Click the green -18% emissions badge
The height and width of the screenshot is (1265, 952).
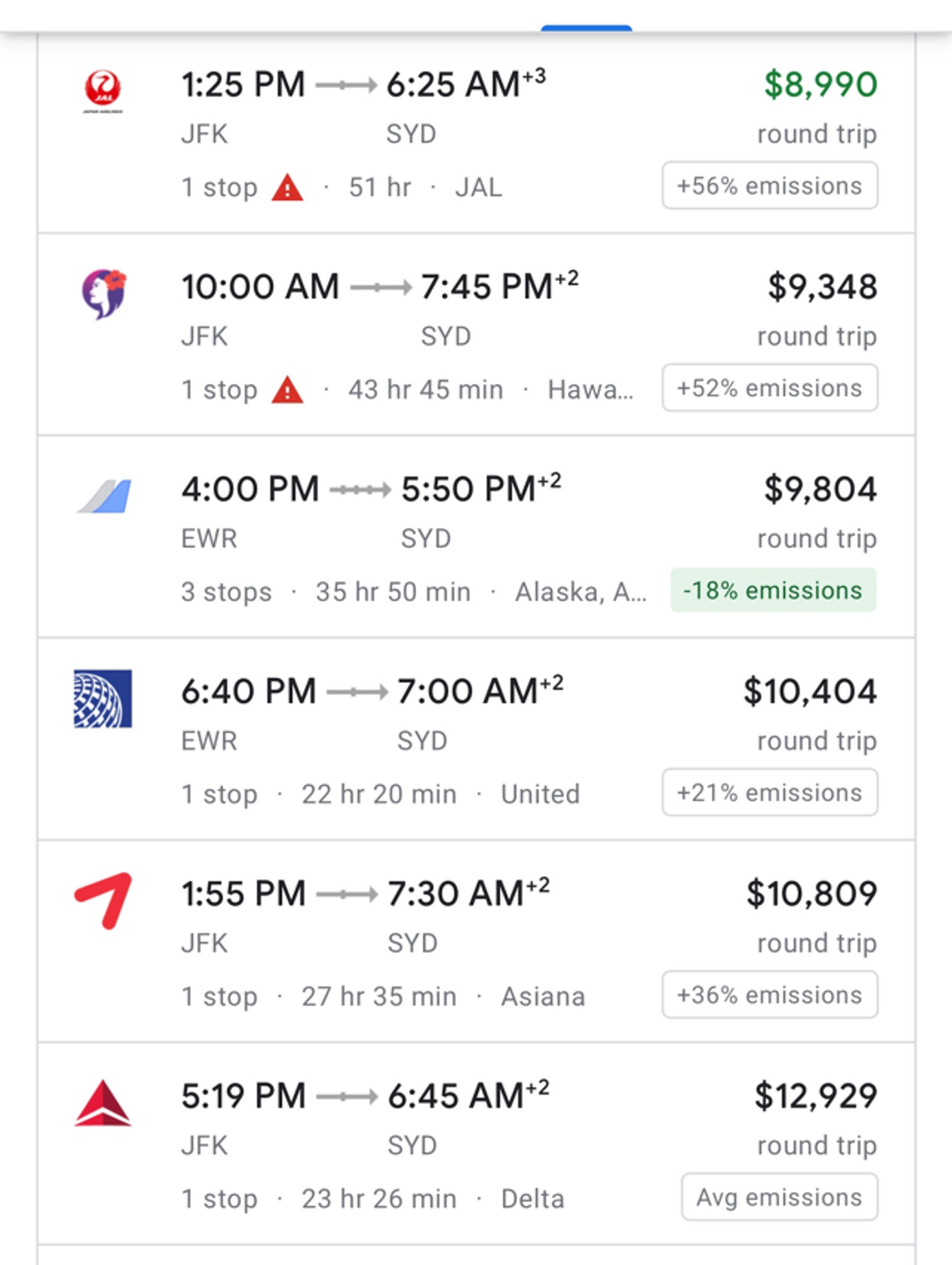pyautogui.click(x=773, y=590)
